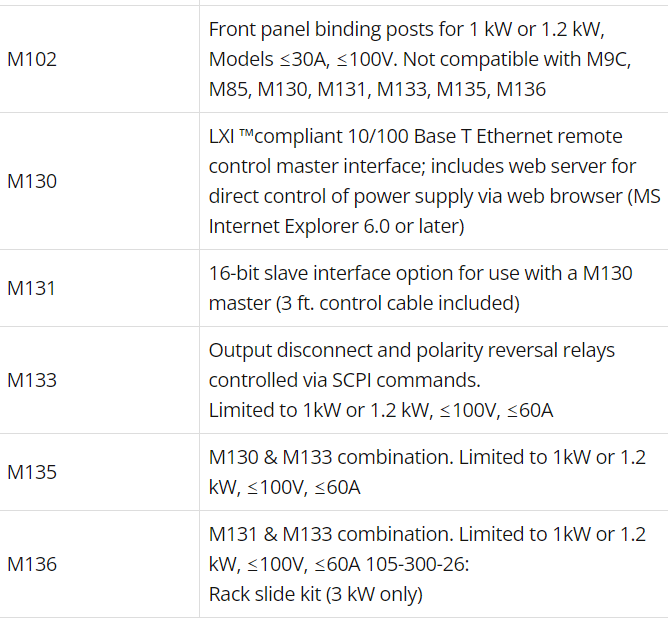668x630 pixels.
Task: Click the 'Models ≤30A, ≤100V' compatibility line
Action: [302, 59]
